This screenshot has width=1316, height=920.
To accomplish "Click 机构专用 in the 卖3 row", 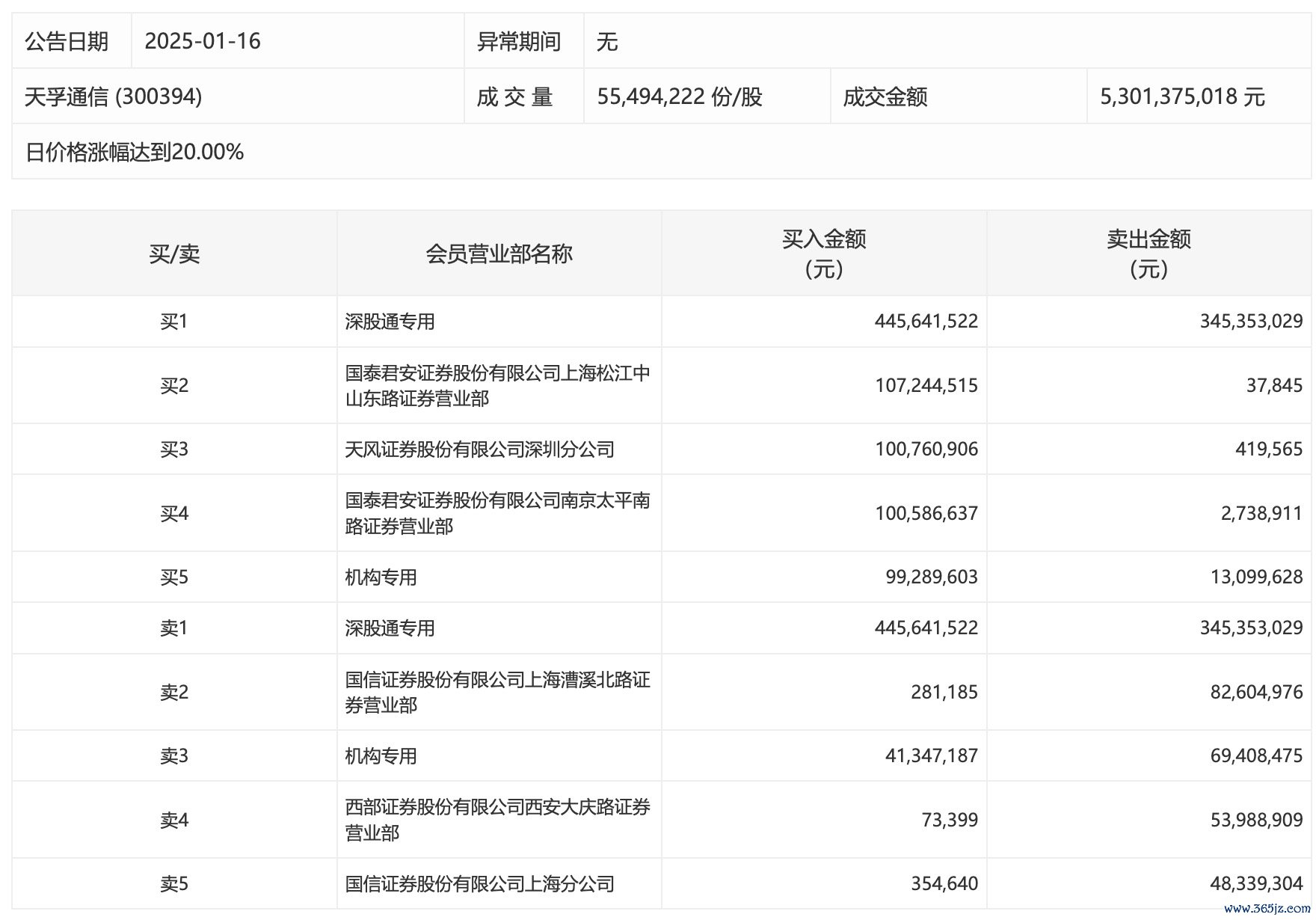I will (381, 756).
